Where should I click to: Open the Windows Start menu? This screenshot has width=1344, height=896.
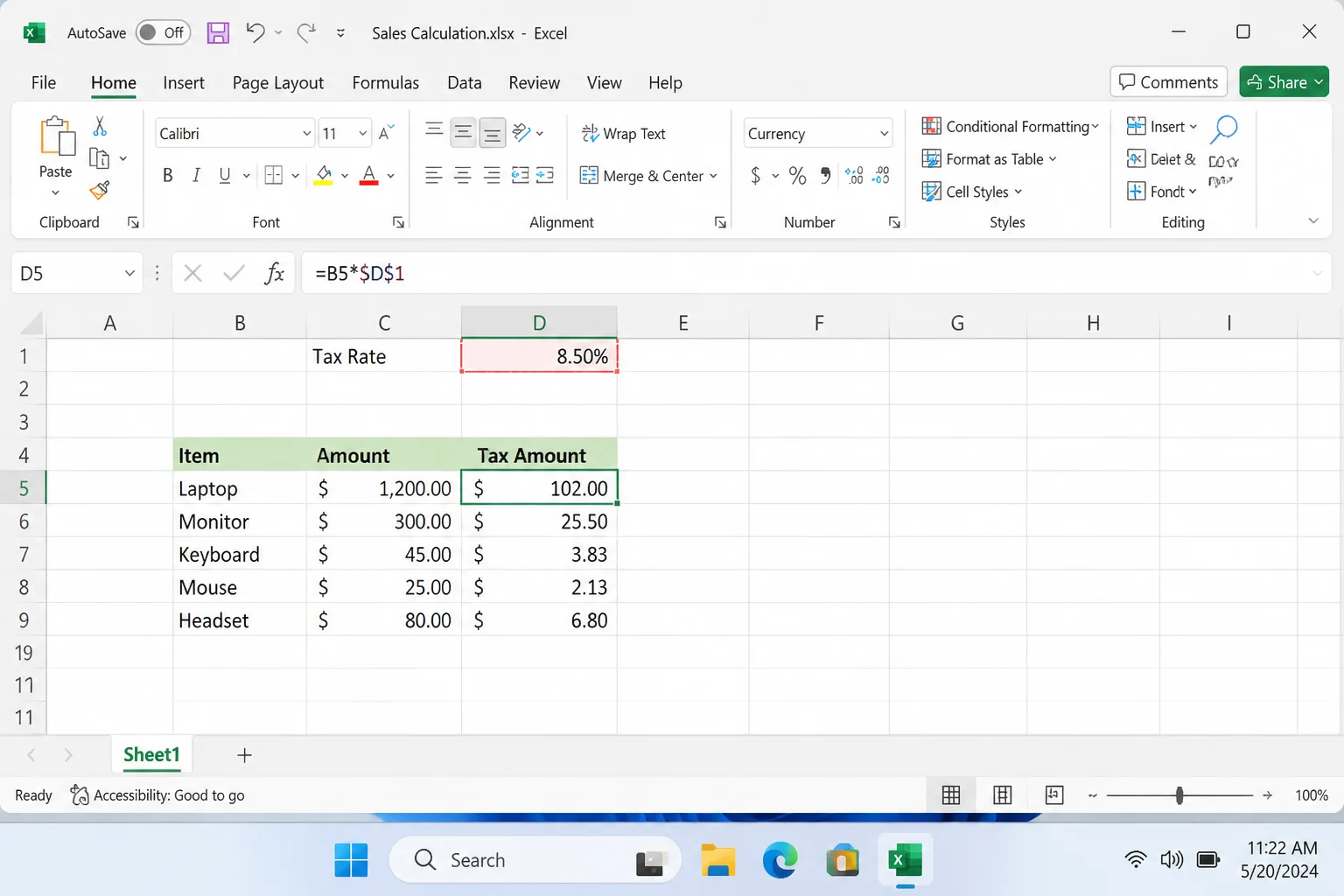351,860
